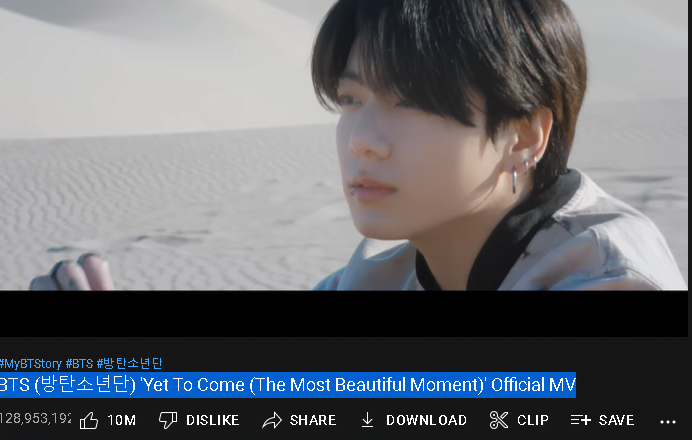692x440 pixels.
Task: Click the DOWNLOAD label
Action: pos(426,420)
